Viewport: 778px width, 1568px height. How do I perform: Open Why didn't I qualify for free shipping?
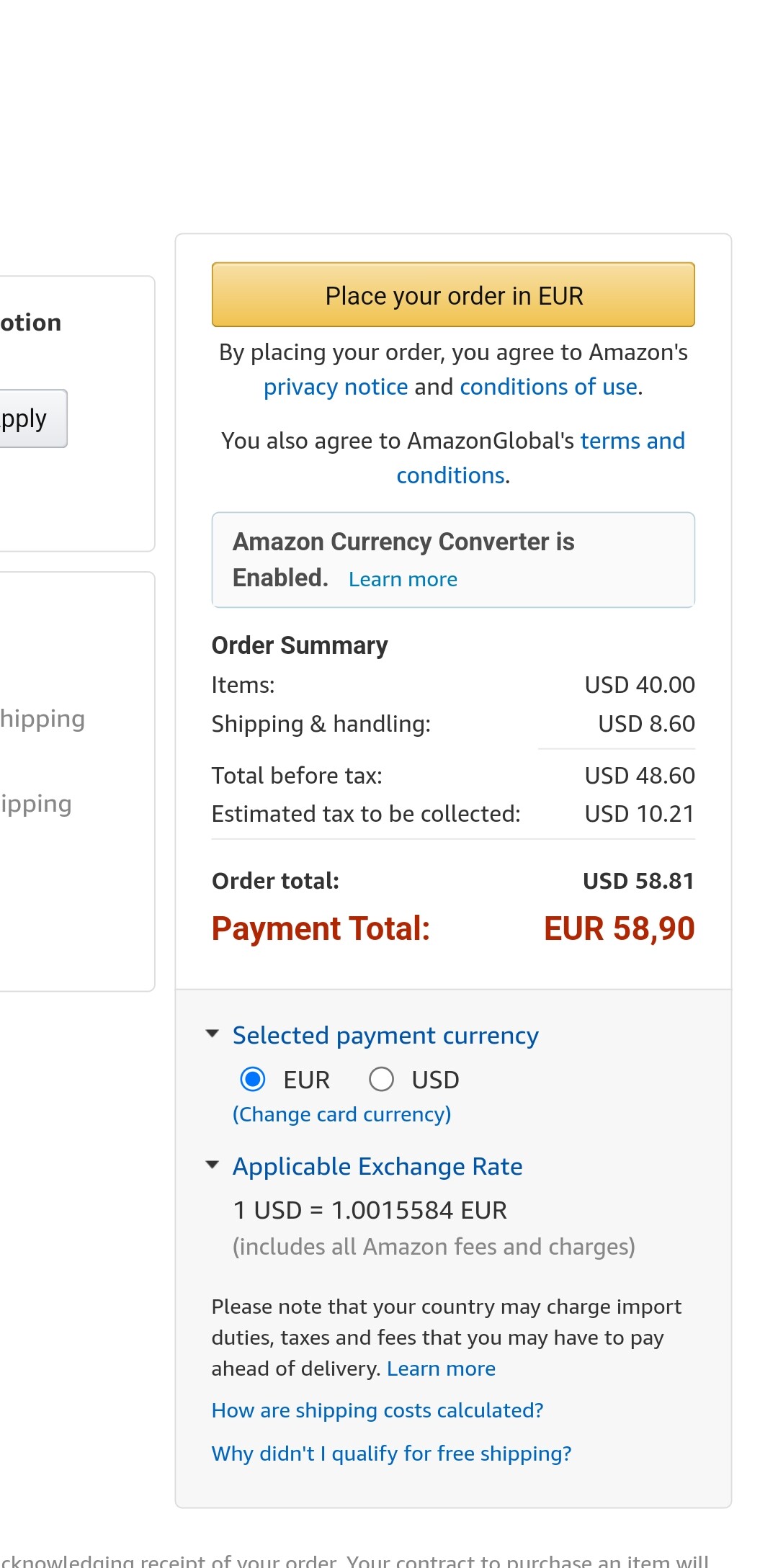[391, 1453]
